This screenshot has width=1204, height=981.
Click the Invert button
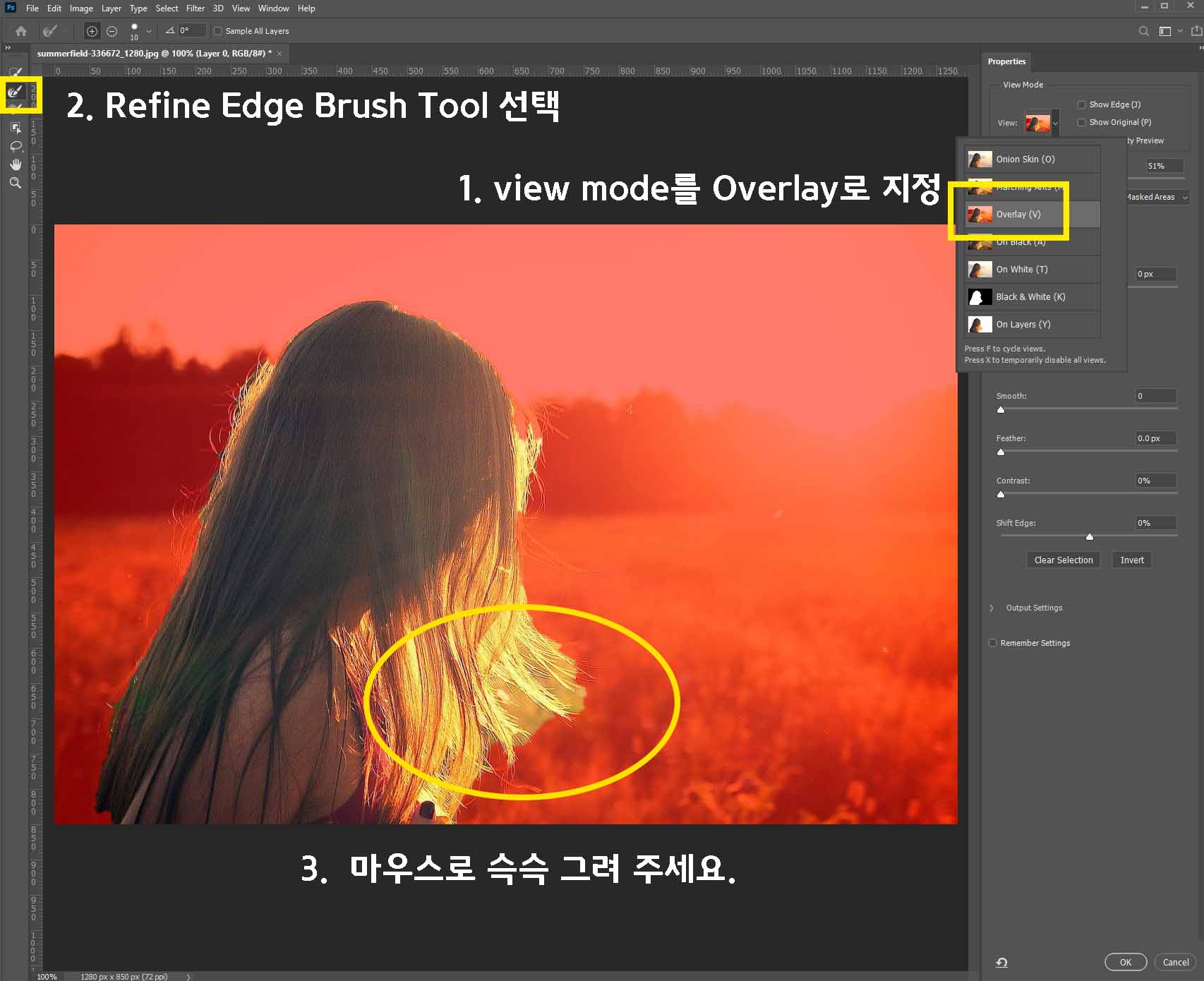(1132, 560)
